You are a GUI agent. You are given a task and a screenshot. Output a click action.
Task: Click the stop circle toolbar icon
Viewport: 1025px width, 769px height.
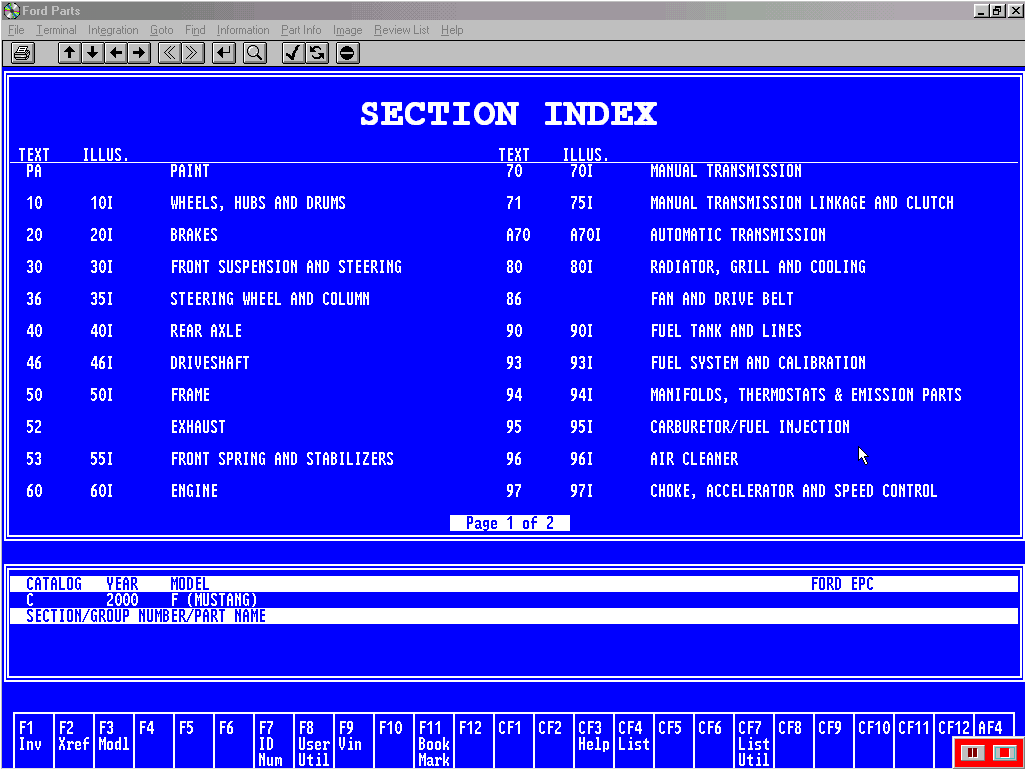pyautogui.click(x=348, y=53)
